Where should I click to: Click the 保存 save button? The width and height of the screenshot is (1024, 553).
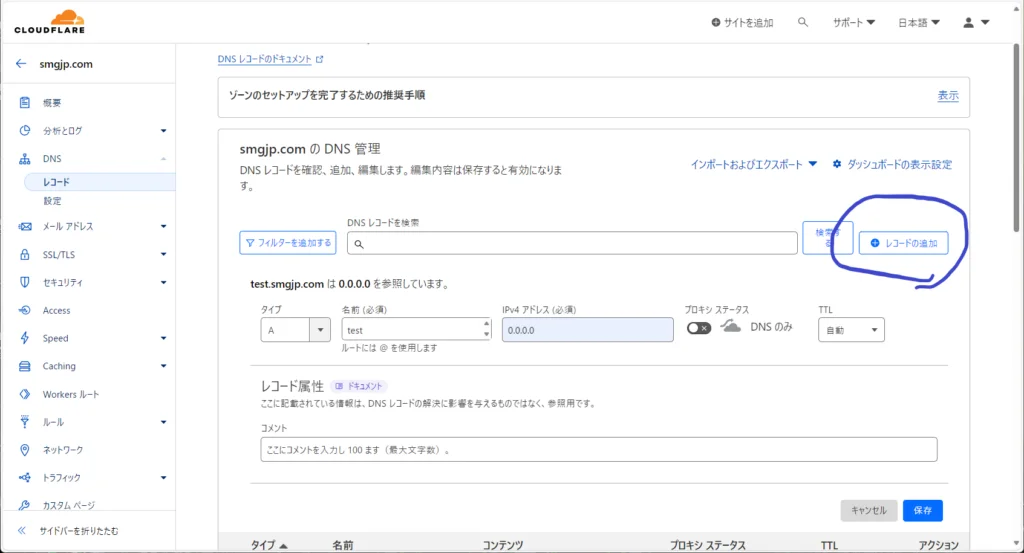coord(922,511)
